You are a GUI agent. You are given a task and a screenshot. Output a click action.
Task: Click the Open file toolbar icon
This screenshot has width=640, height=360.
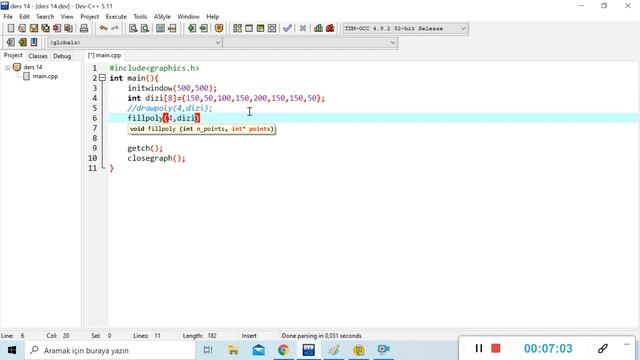(x=22, y=28)
